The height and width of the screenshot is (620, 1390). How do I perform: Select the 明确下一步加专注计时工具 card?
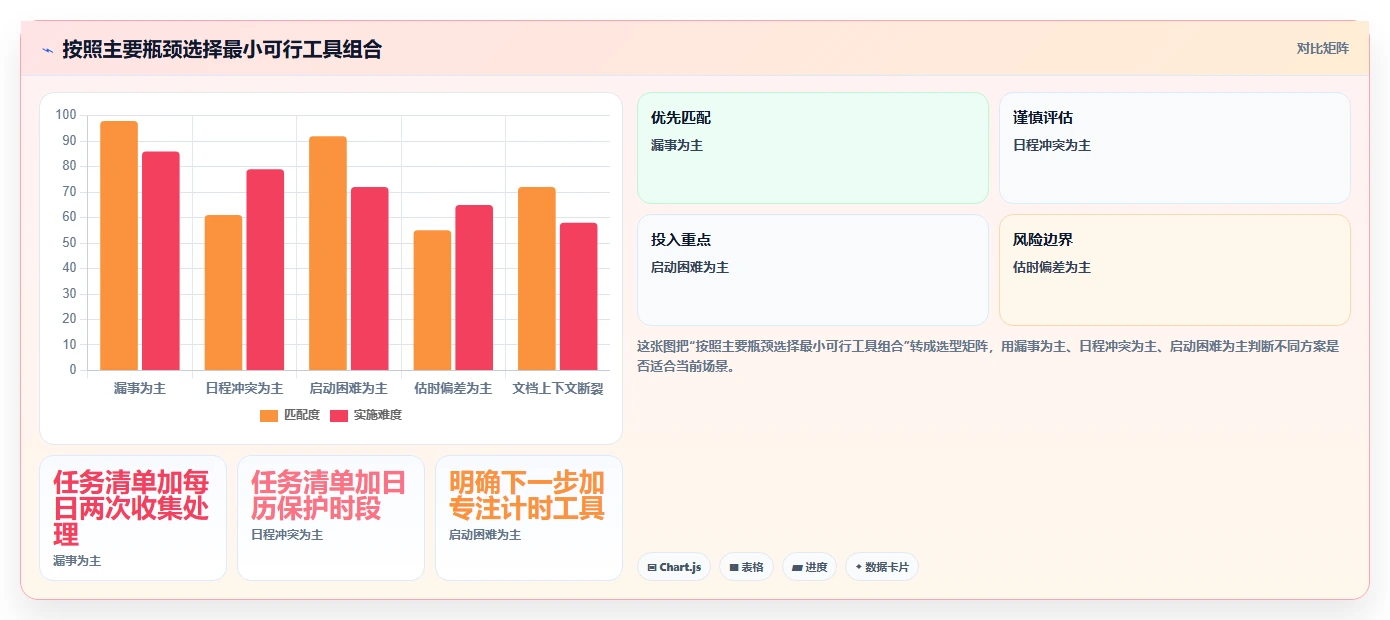pyautogui.click(x=529, y=518)
